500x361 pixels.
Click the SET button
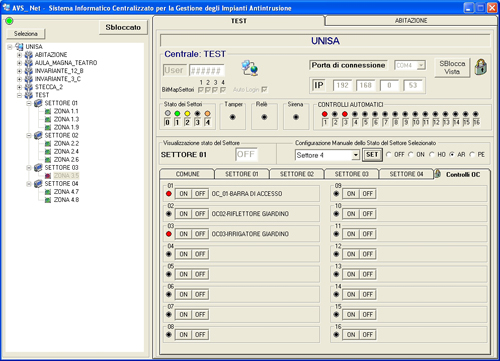[372, 155]
